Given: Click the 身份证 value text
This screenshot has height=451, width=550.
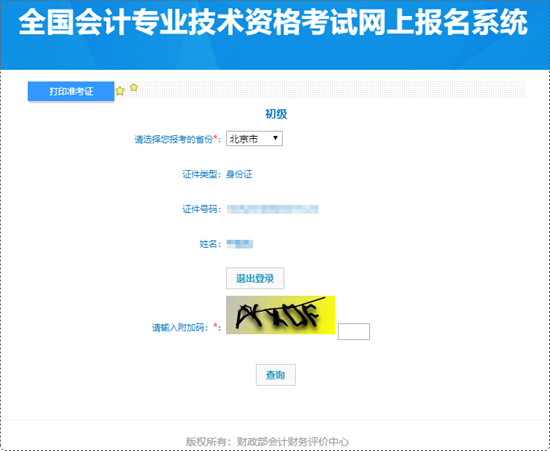Looking at the screenshot, I should pos(239,174).
